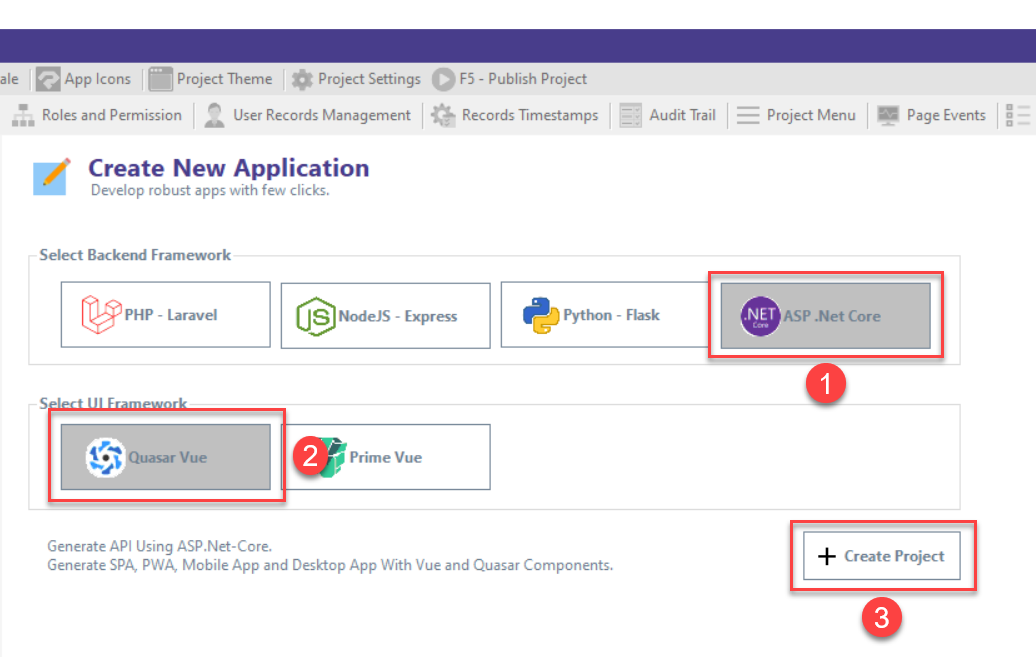The height and width of the screenshot is (657, 1036).
Task: Click the Project Settings gear icon
Action: [302, 79]
